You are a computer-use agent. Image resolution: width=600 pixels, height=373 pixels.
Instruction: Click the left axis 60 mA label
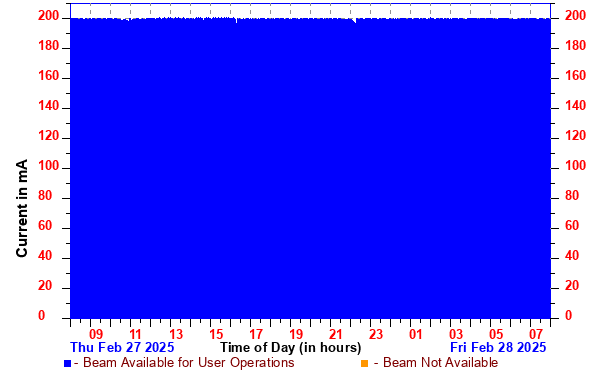click(x=45, y=226)
